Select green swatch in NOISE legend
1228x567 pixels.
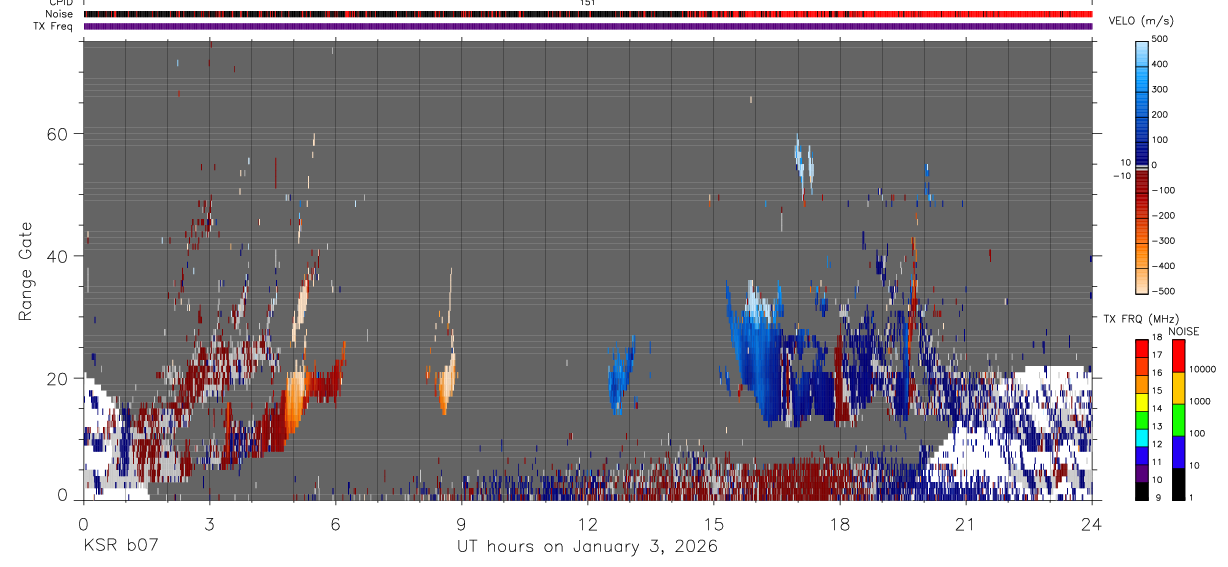tap(1177, 420)
